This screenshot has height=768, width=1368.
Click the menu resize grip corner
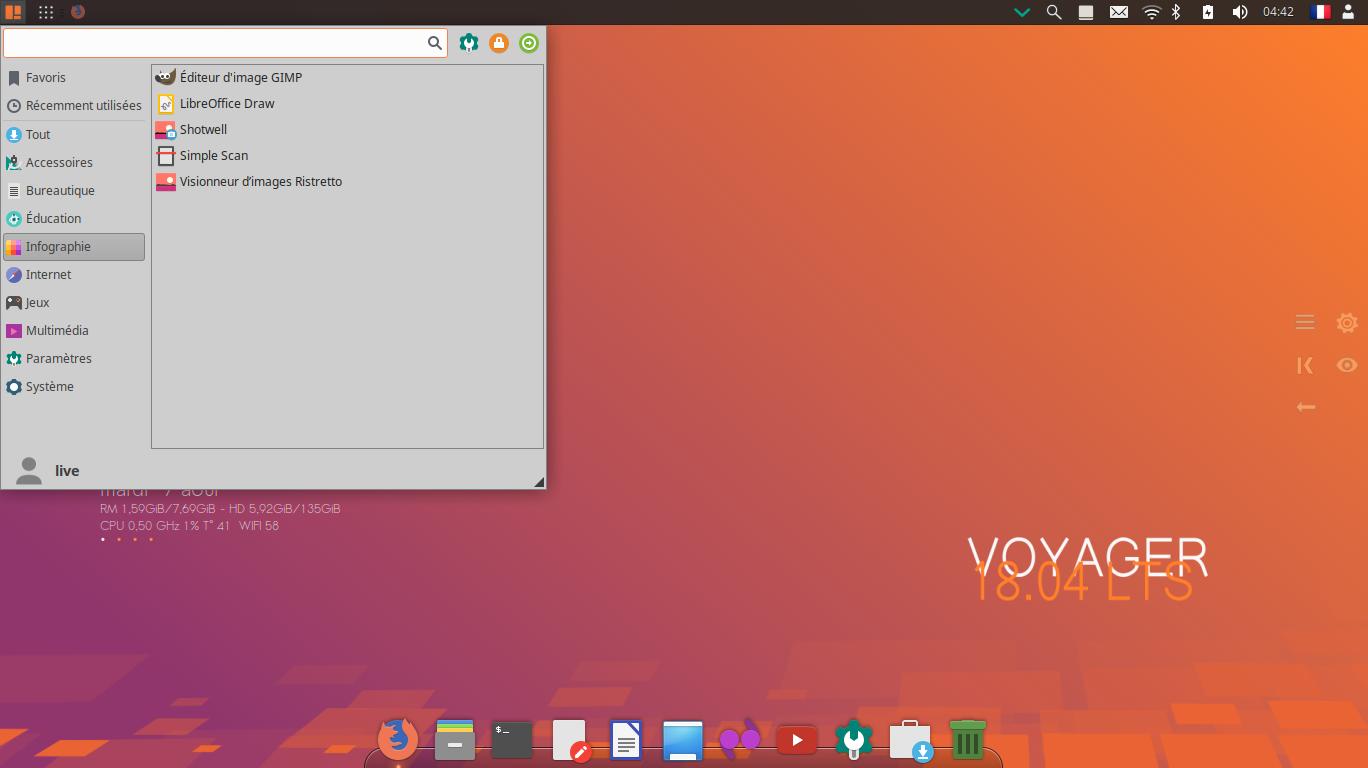coord(539,482)
